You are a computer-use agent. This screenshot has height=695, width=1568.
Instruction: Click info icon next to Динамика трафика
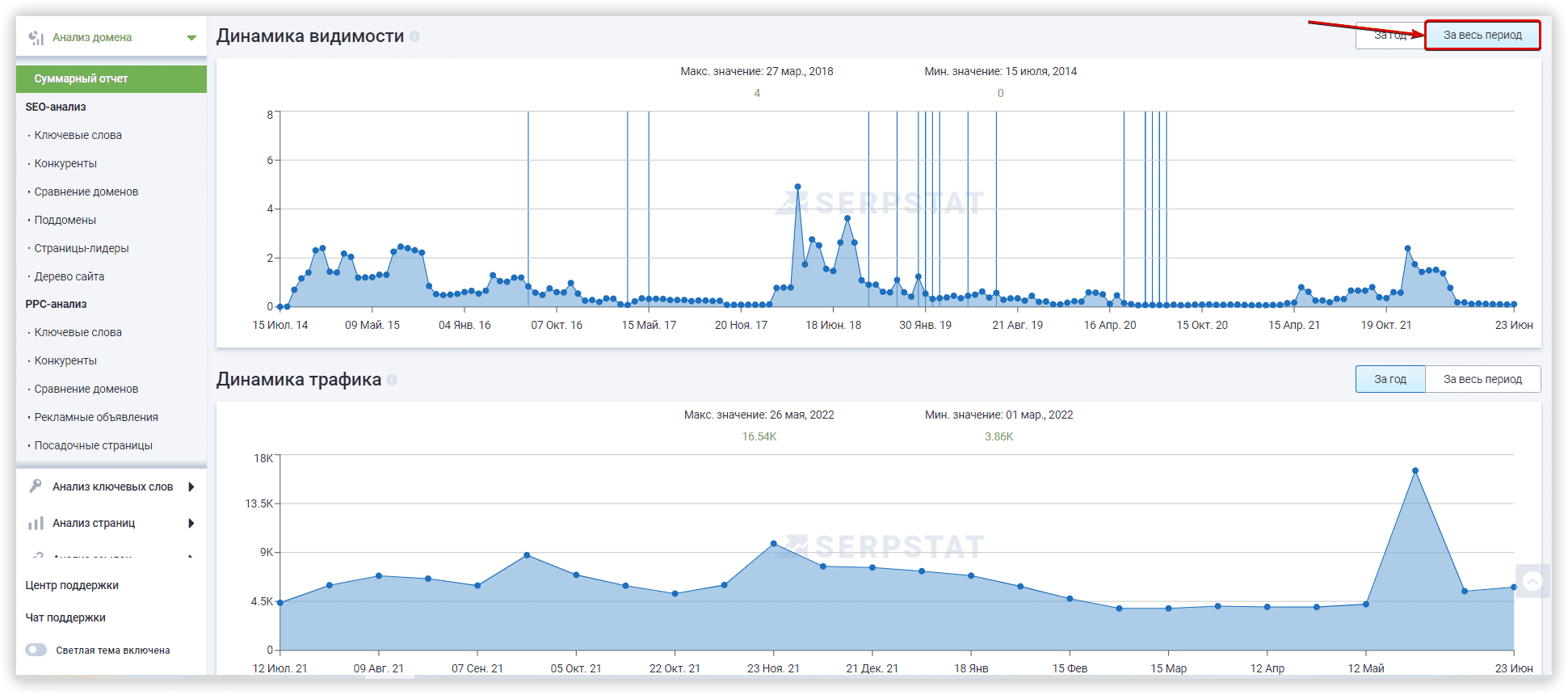point(392,380)
